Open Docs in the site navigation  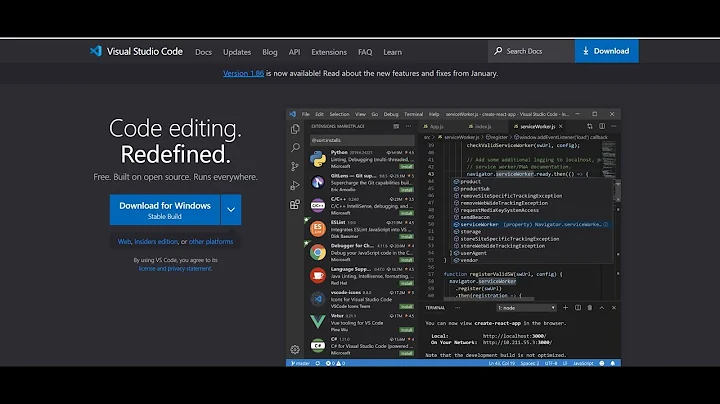point(203,52)
